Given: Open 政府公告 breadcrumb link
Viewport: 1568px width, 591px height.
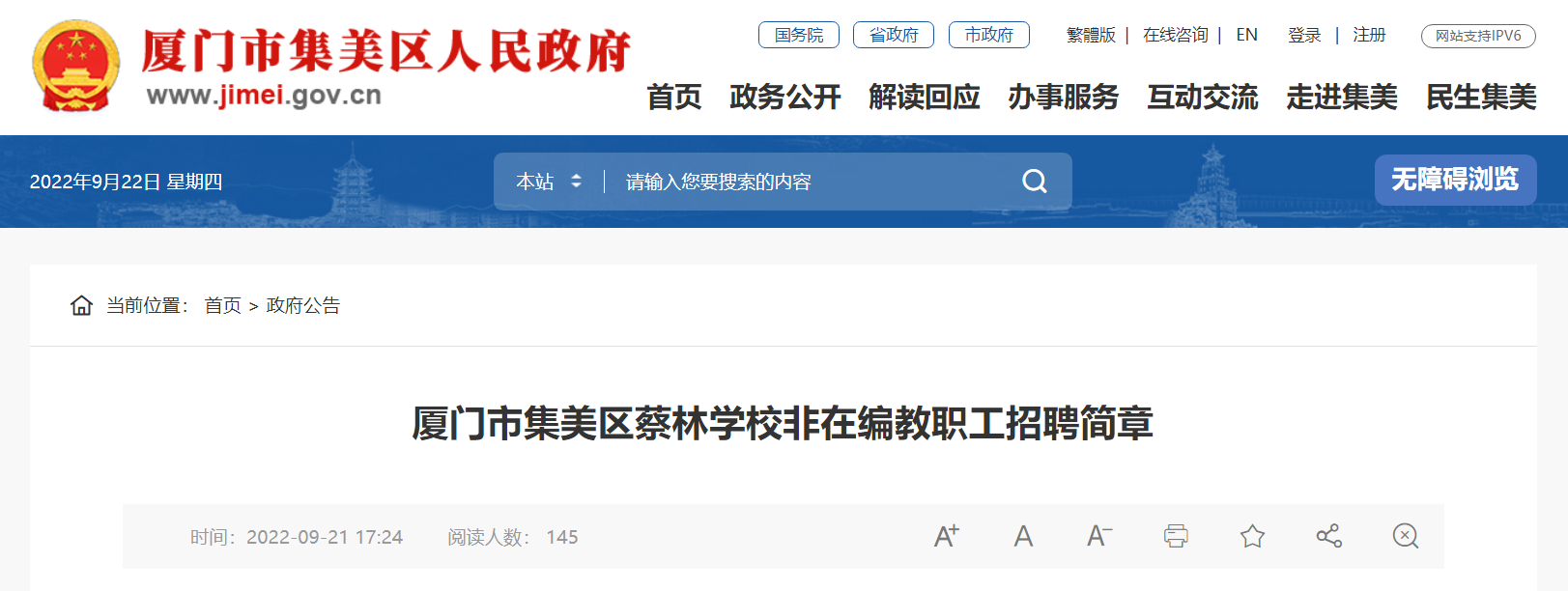Looking at the screenshot, I should pos(303,305).
